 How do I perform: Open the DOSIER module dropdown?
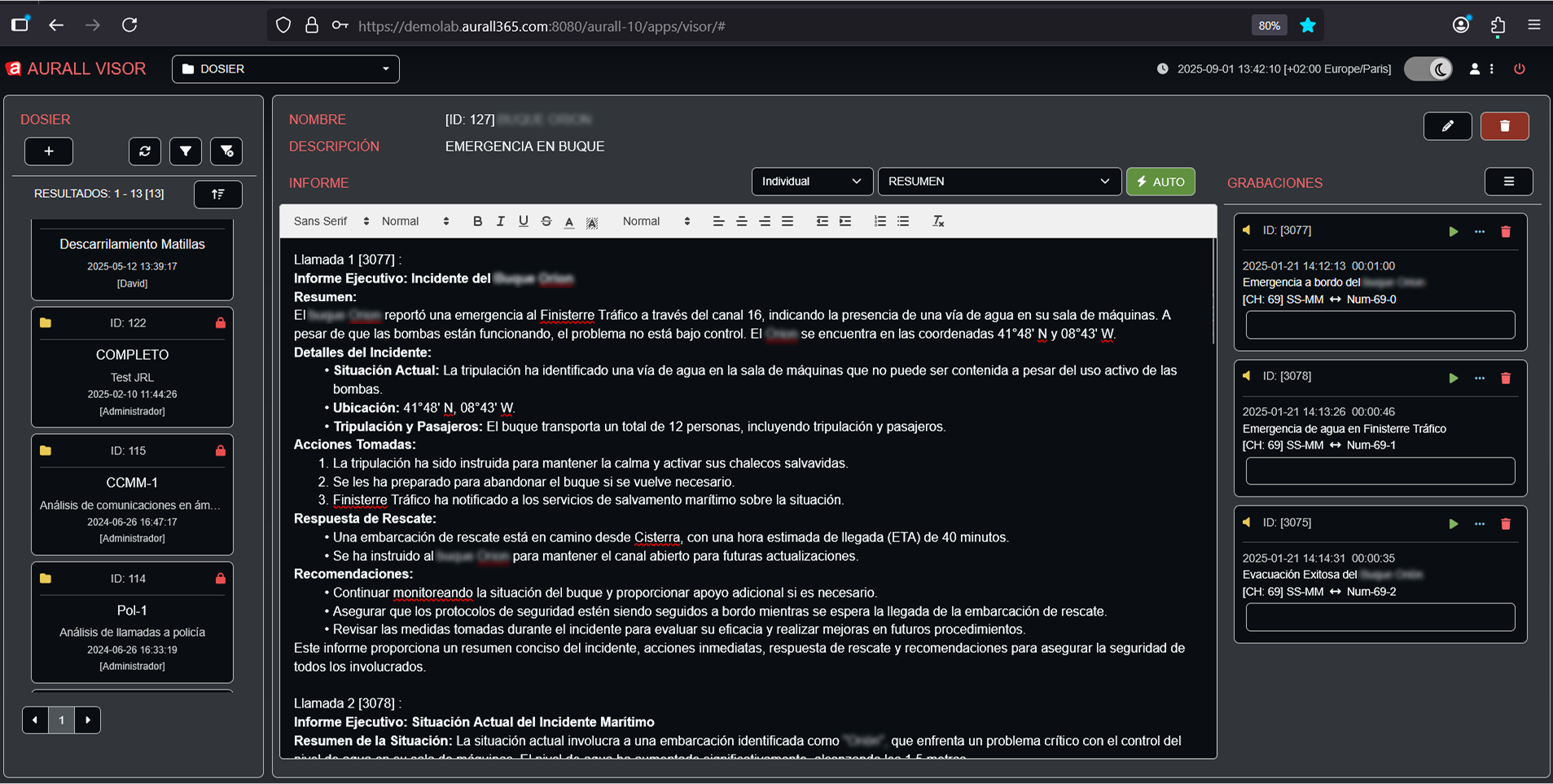(x=285, y=69)
